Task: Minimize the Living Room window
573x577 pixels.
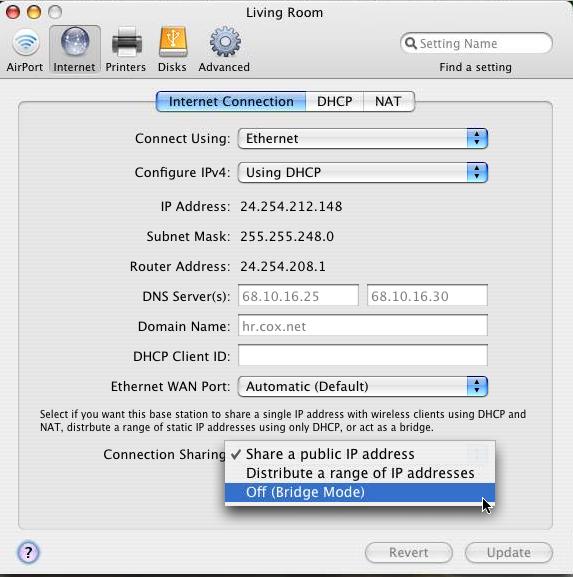Action: (x=34, y=12)
